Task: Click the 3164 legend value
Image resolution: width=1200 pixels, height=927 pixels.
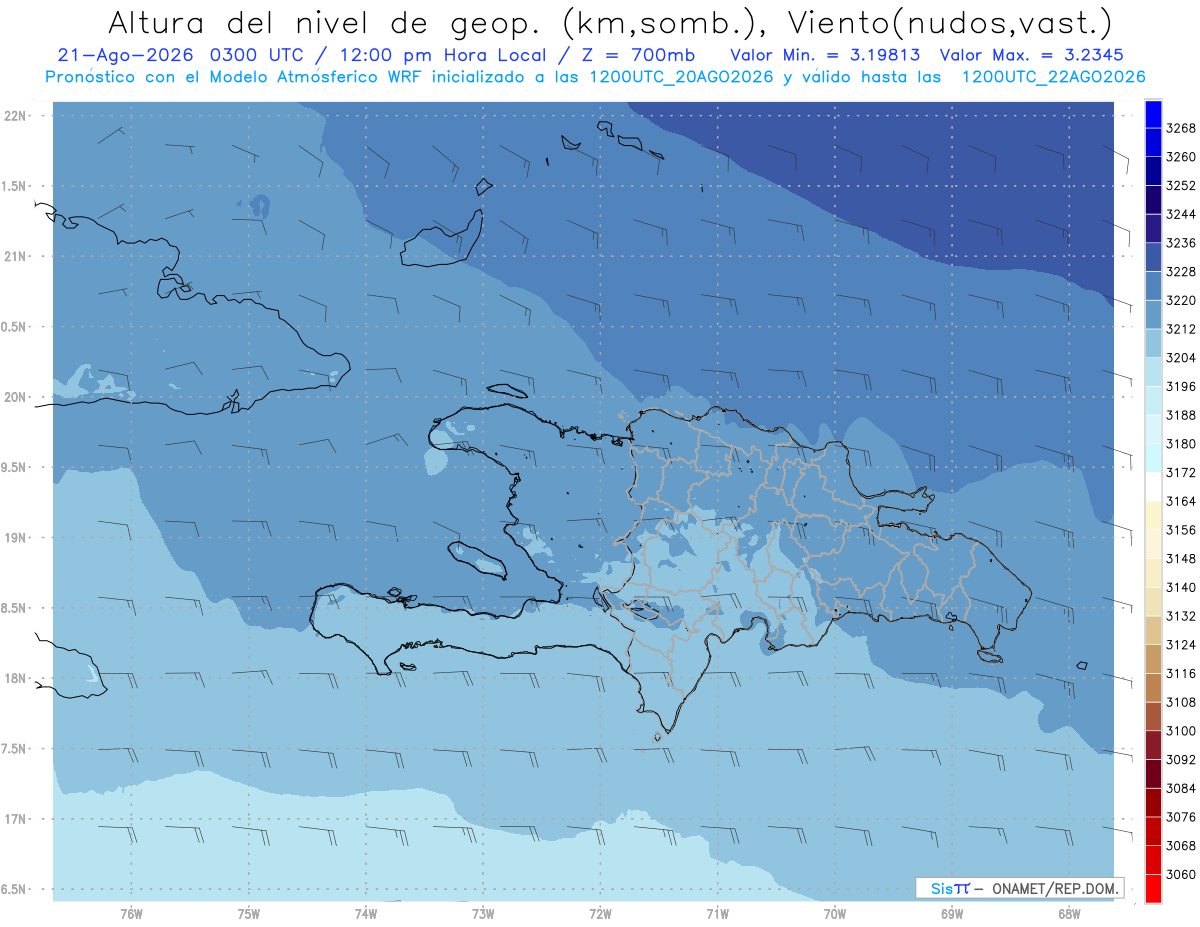Action: (x=1180, y=501)
